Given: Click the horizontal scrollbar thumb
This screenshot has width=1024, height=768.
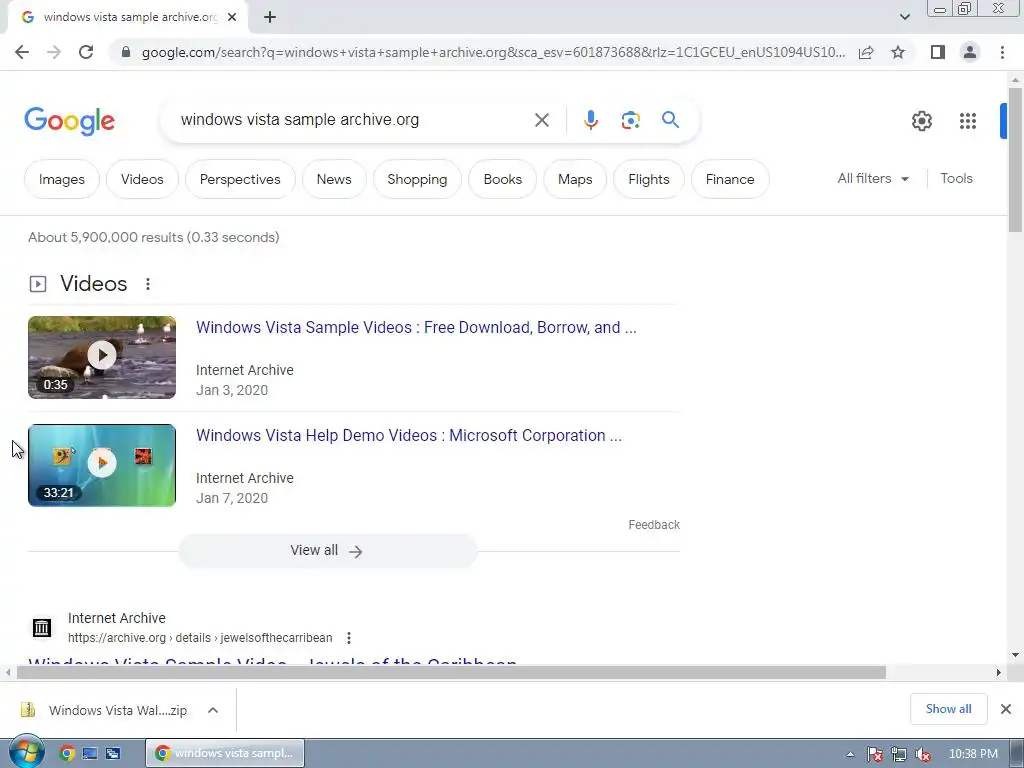Looking at the screenshot, I should click(451, 673).
